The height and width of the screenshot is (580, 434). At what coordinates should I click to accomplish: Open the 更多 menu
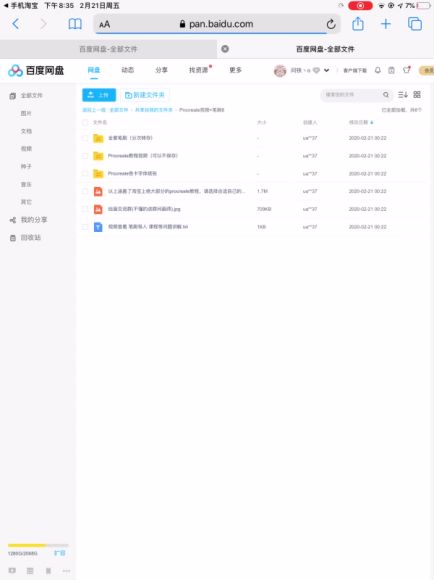(235, 70)
